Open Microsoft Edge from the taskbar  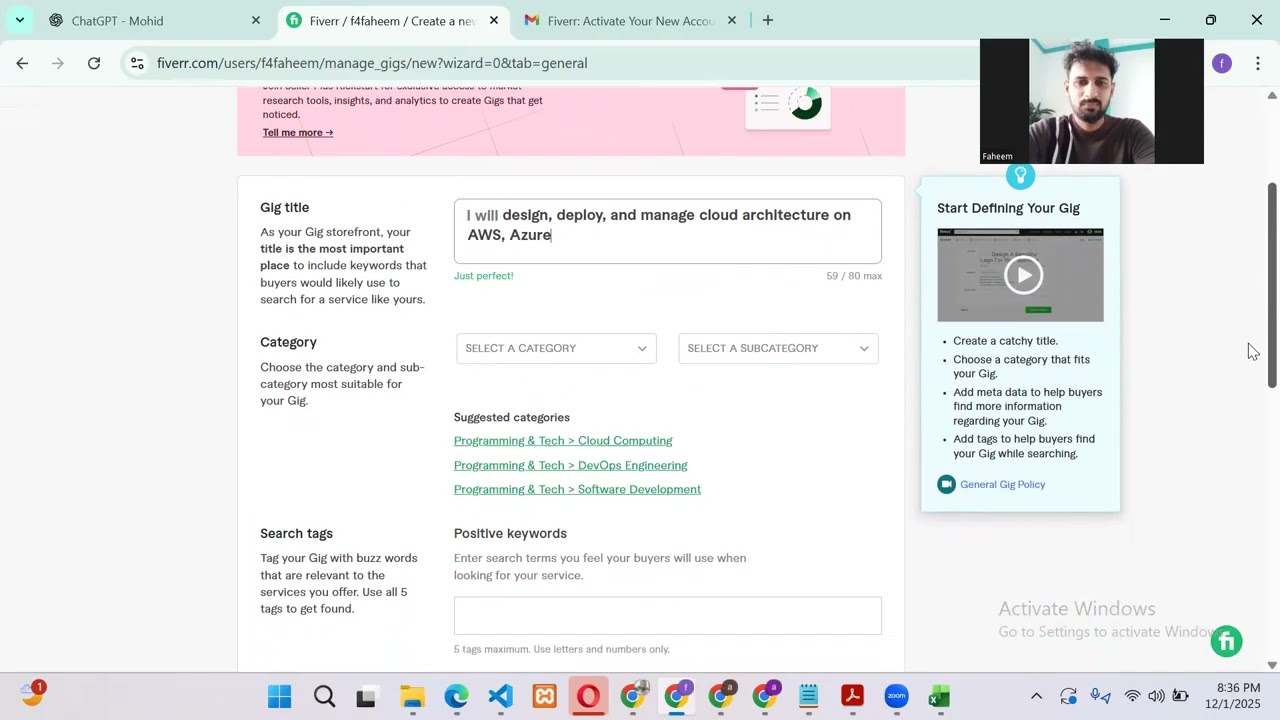tap(456, 697)
